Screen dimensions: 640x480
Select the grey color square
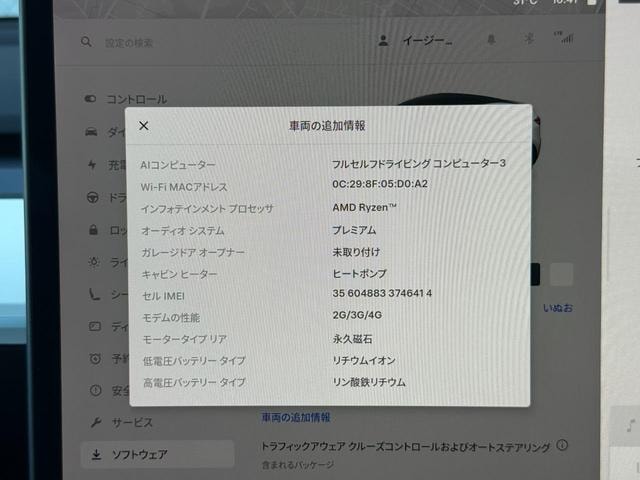pyautogui.click(x=562, y=274)
